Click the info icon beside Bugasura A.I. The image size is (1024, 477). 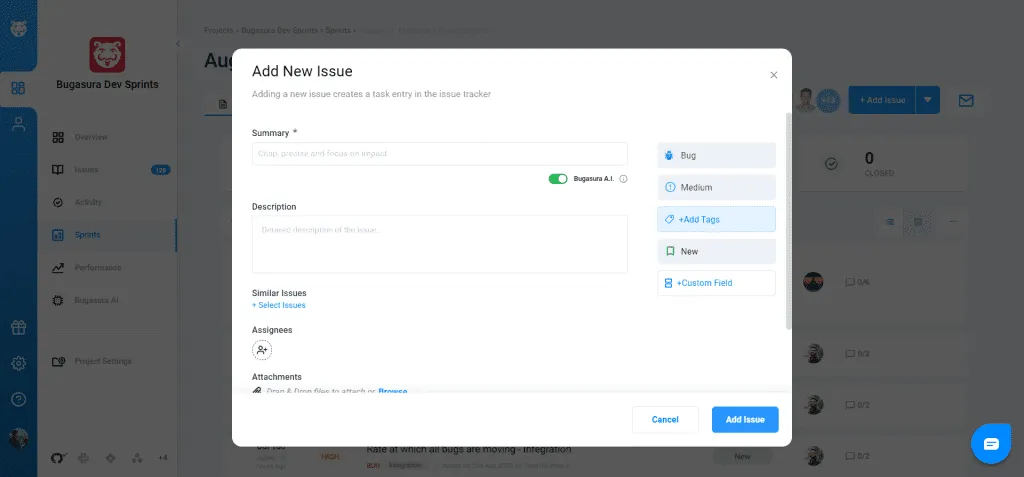tap(623, 179)
